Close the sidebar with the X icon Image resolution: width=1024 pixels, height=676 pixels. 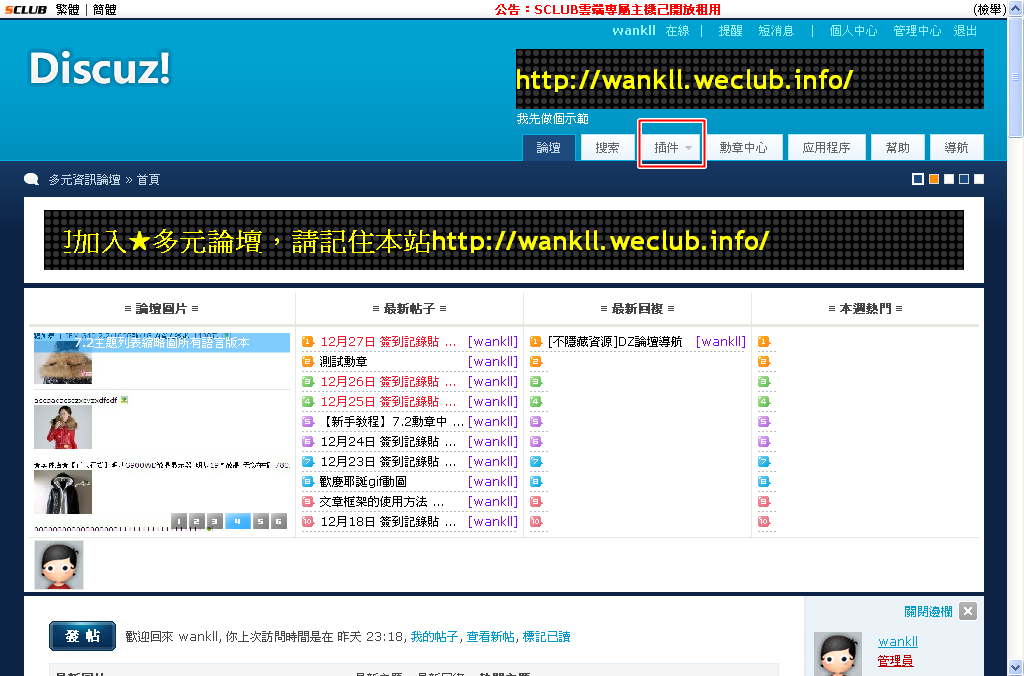(x=968, y=611)
